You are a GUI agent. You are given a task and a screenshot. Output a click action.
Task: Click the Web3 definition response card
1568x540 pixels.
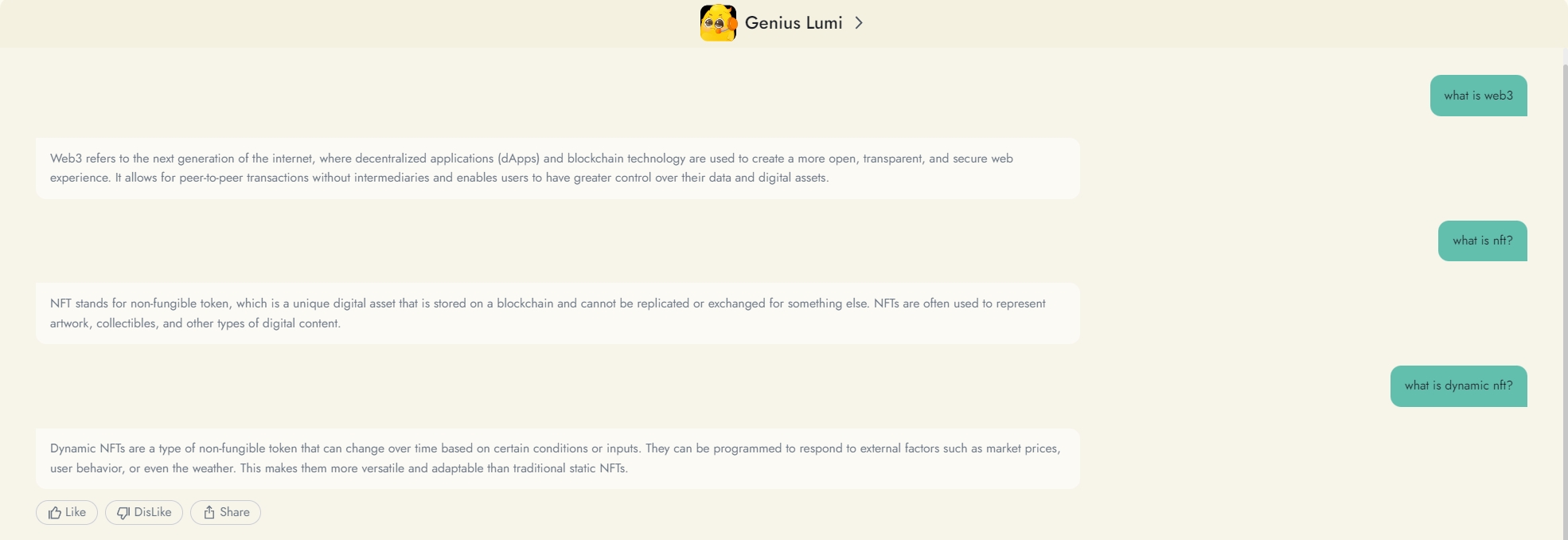557,168
